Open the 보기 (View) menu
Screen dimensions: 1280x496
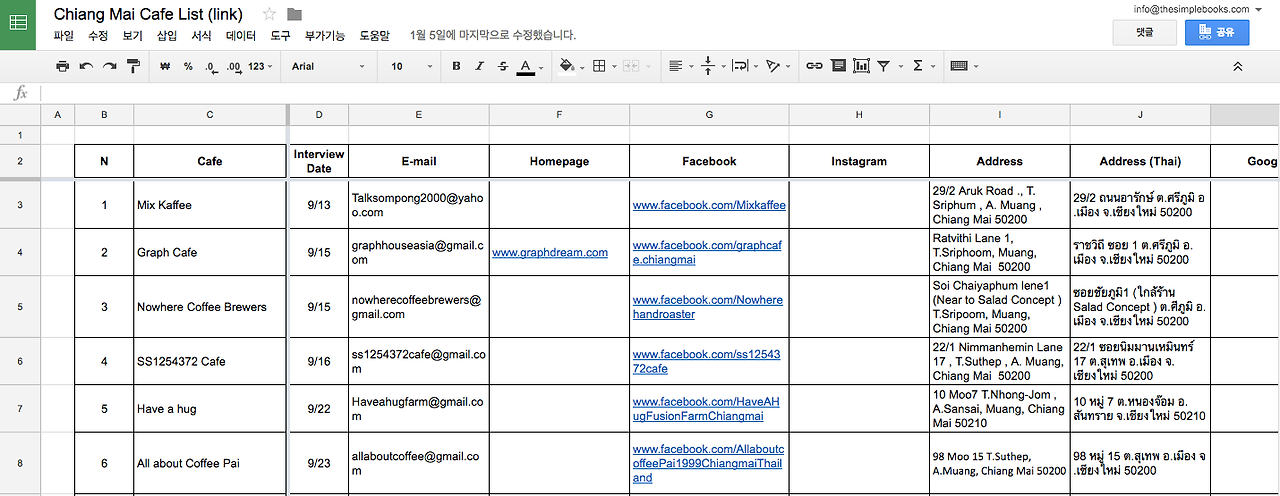[x=133, y=36]
